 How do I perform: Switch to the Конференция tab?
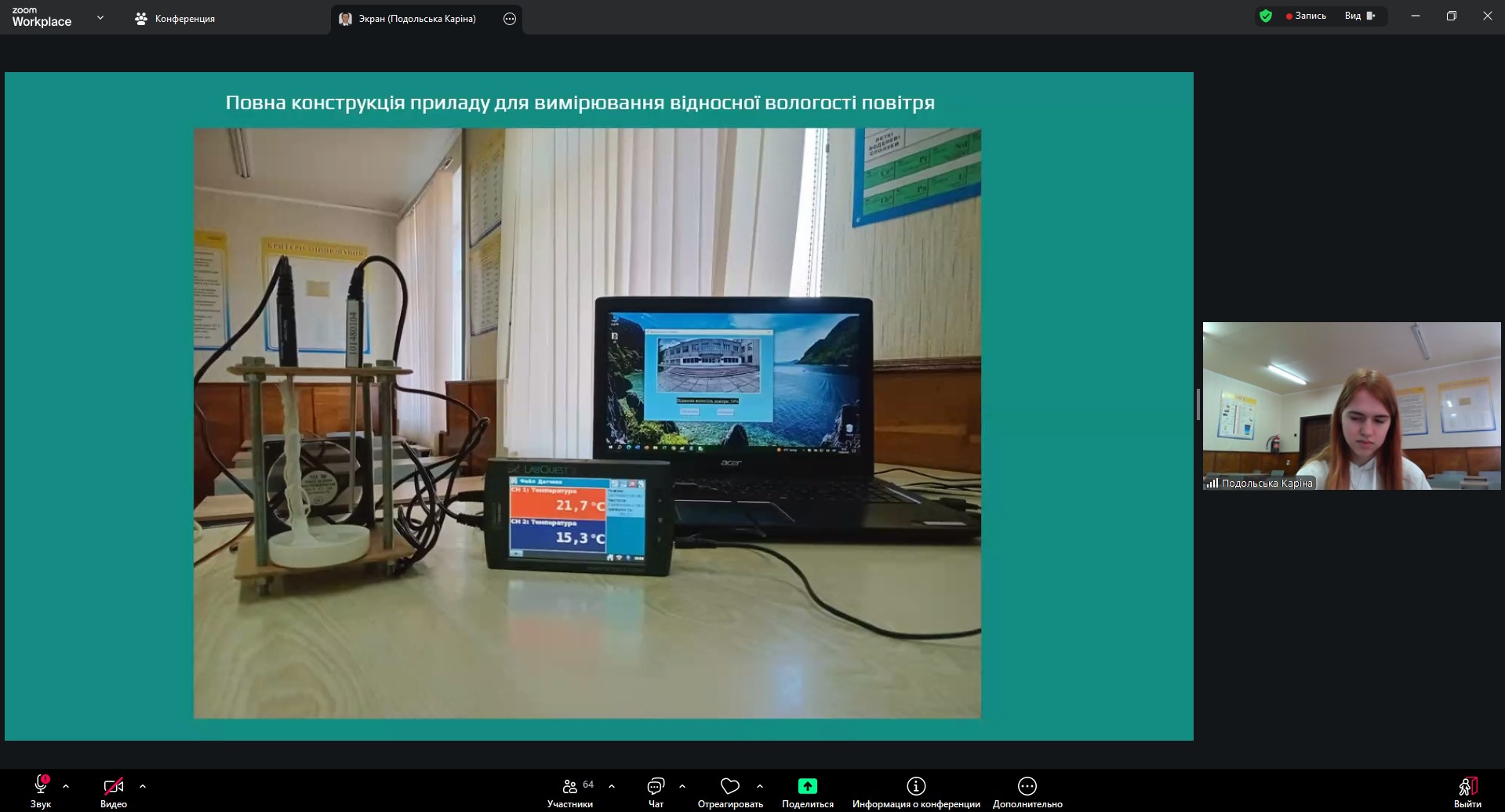coord(176,19)
